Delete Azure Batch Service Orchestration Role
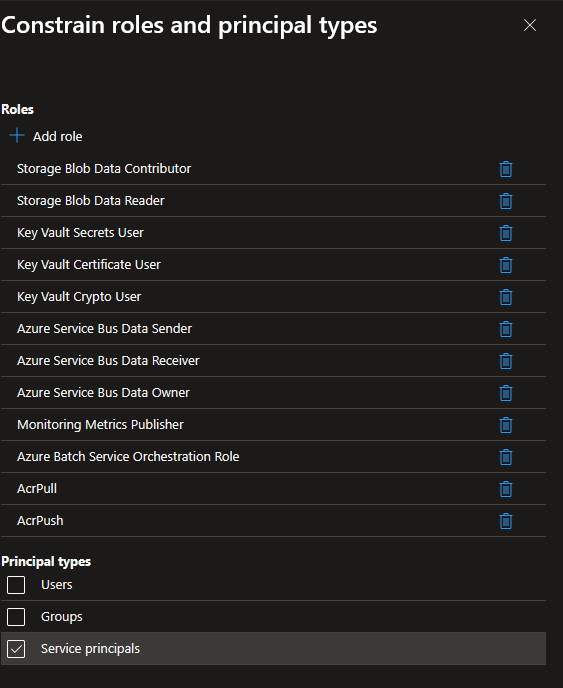Screen dimensions: 563x688 tap(506, 457)
